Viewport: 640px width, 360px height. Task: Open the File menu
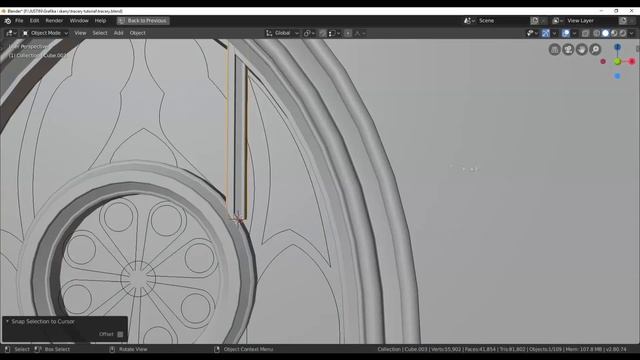(19, 21)
